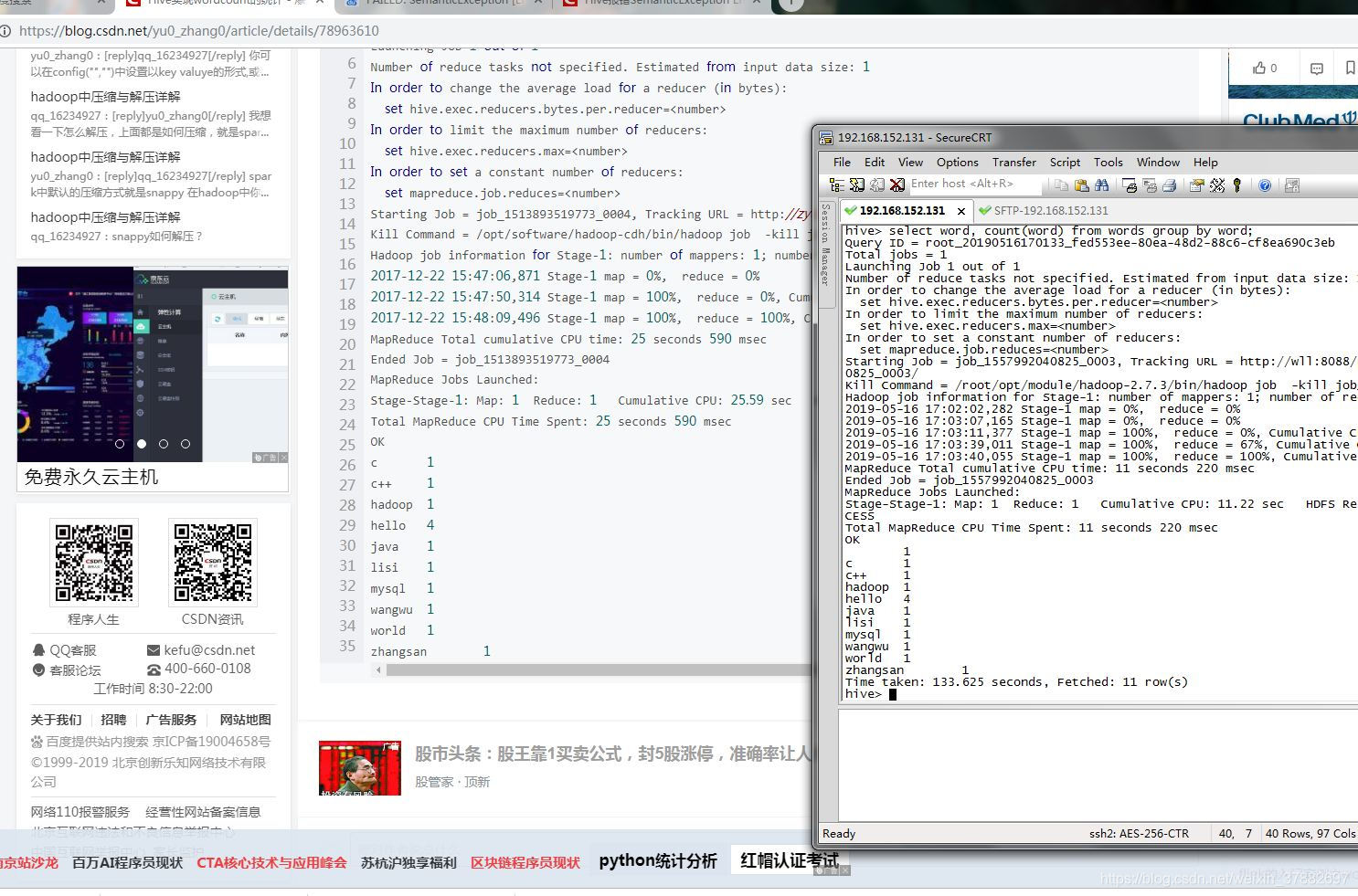Click CTA核心技术与应用峰会 banner link
Viewport: 1358px width, 896px height.
coord(271,862)
